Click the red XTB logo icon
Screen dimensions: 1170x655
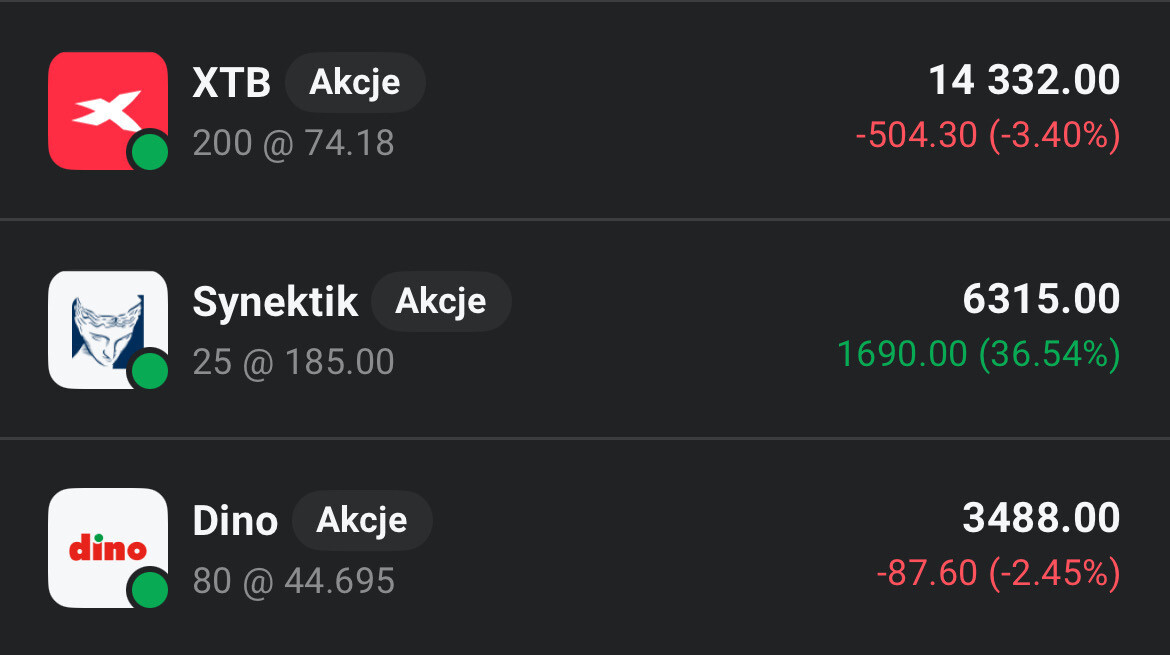tap(106, 108)
